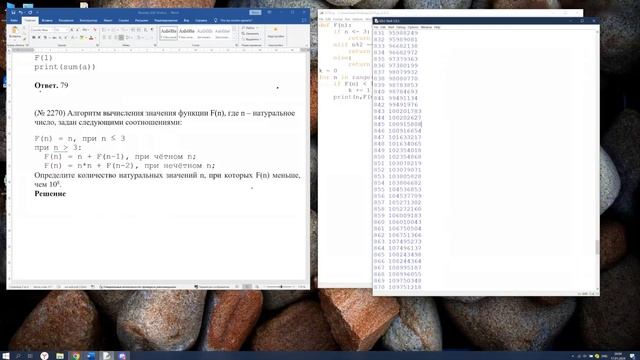Switch to Read Mode view in status bar

point(237,287)
